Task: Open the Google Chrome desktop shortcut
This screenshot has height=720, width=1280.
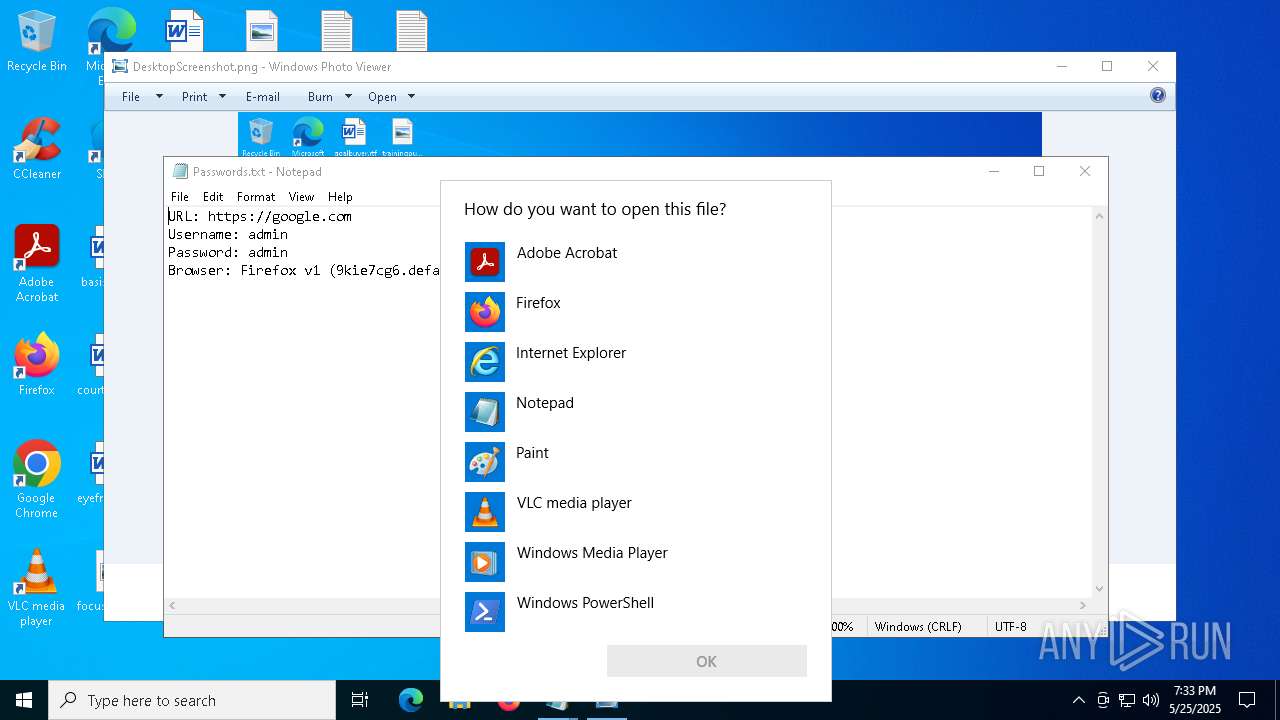Action: pos(36,480)
